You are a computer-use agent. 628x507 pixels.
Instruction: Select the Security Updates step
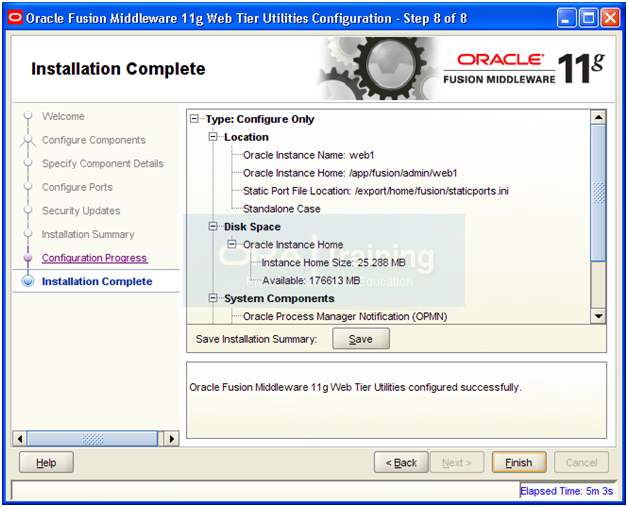[81, 211]
